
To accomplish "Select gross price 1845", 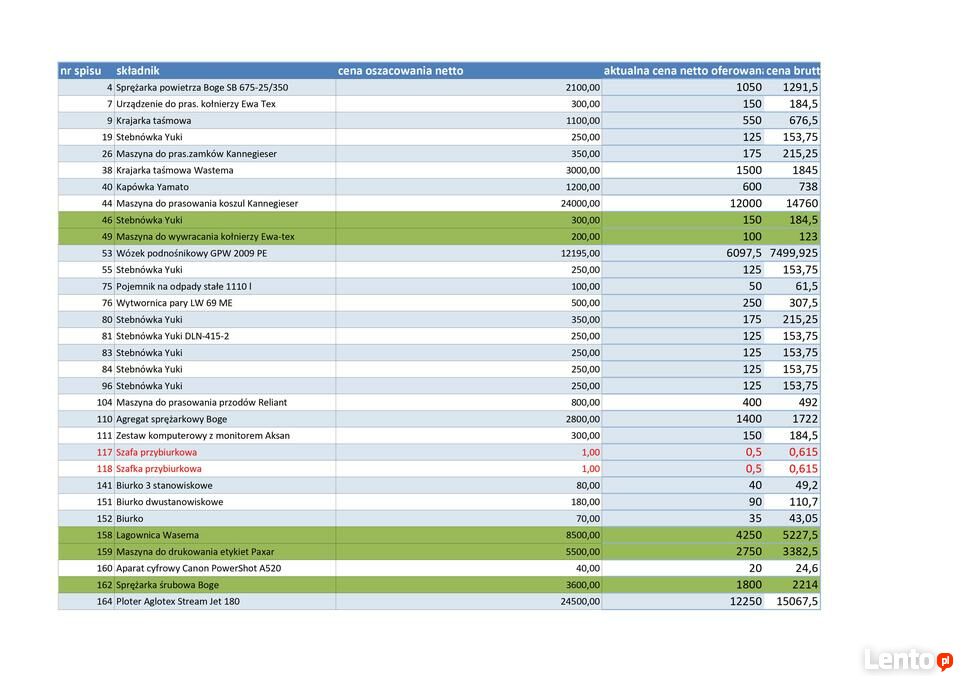I will [804, 170].
